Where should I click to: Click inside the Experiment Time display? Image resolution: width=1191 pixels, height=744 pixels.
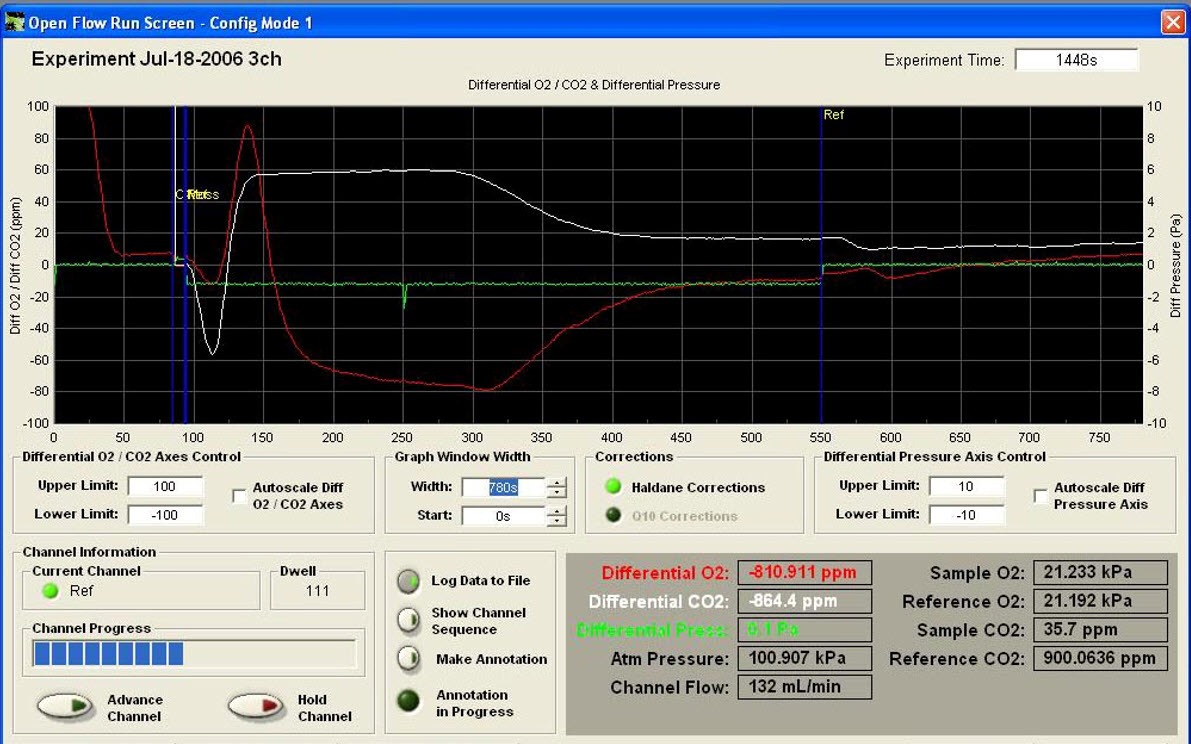[x=1079, y=59]
